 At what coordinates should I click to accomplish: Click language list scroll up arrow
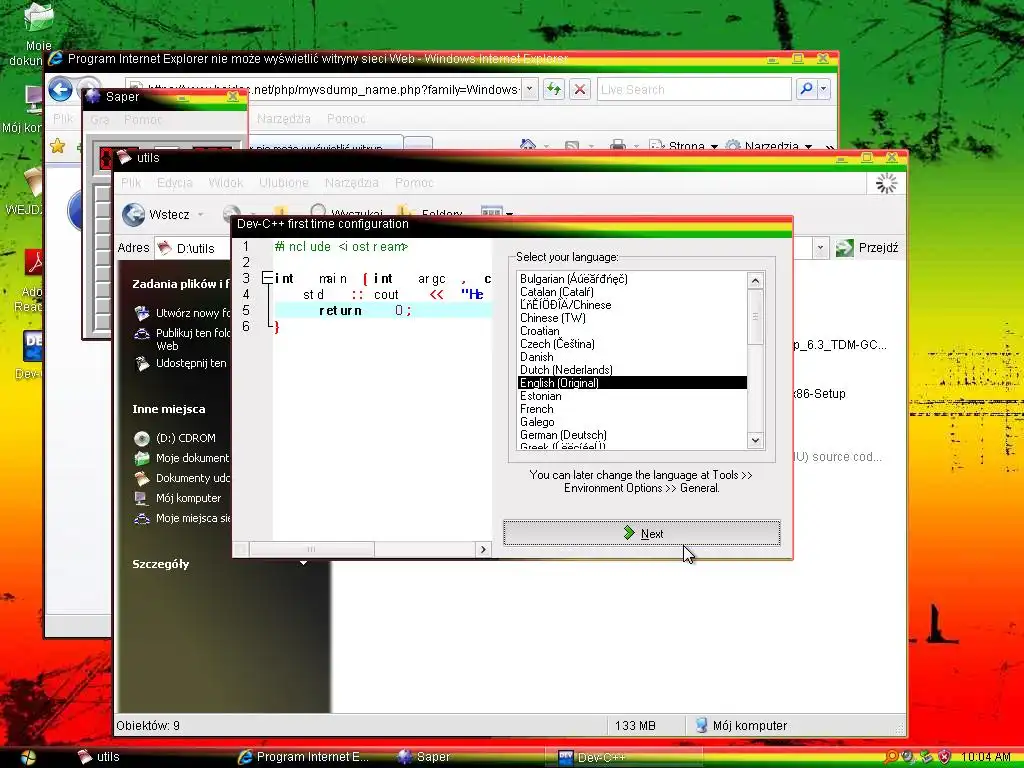coord(755,281)
